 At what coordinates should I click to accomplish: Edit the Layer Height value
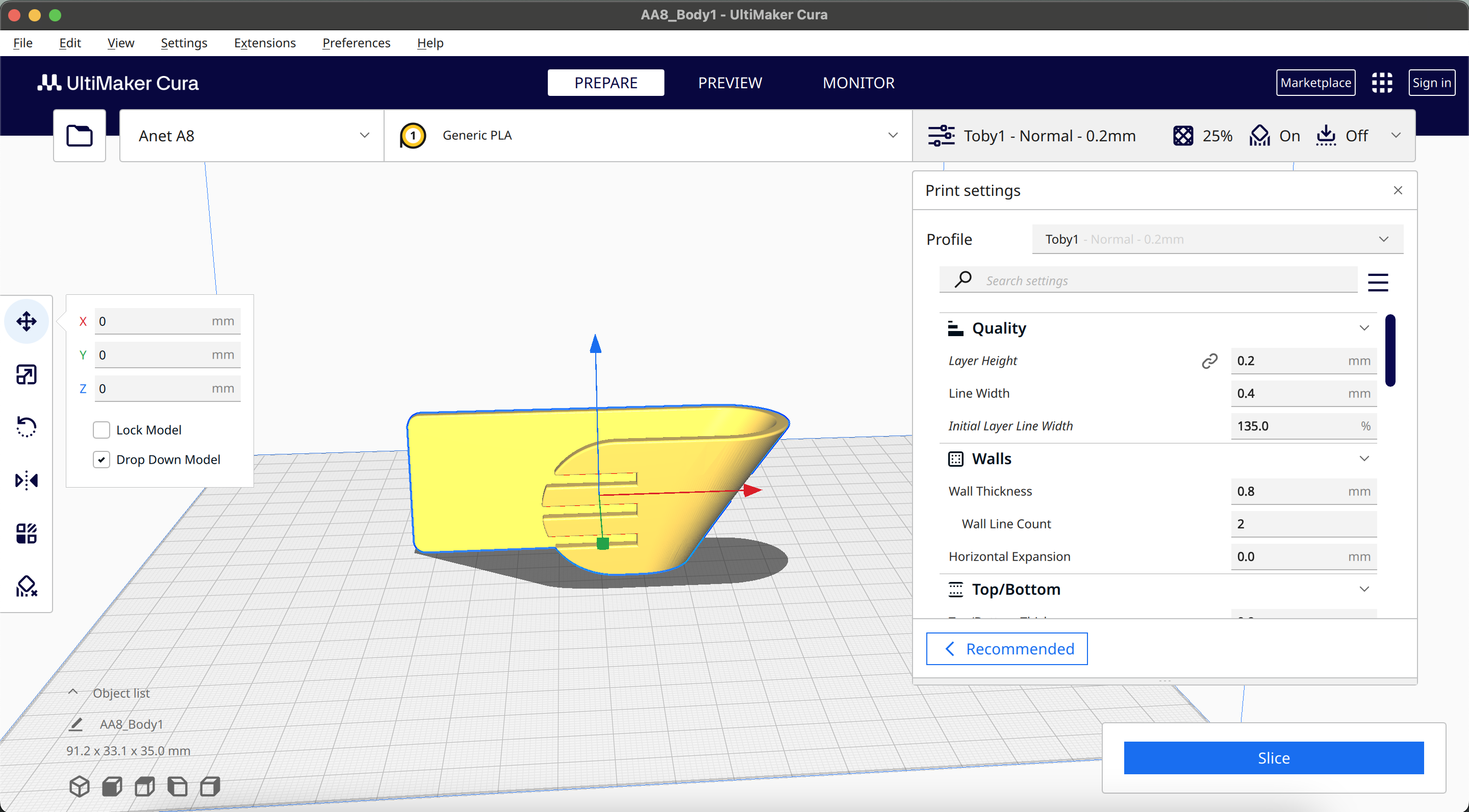pyautogui.click(x=1304, y=361)
